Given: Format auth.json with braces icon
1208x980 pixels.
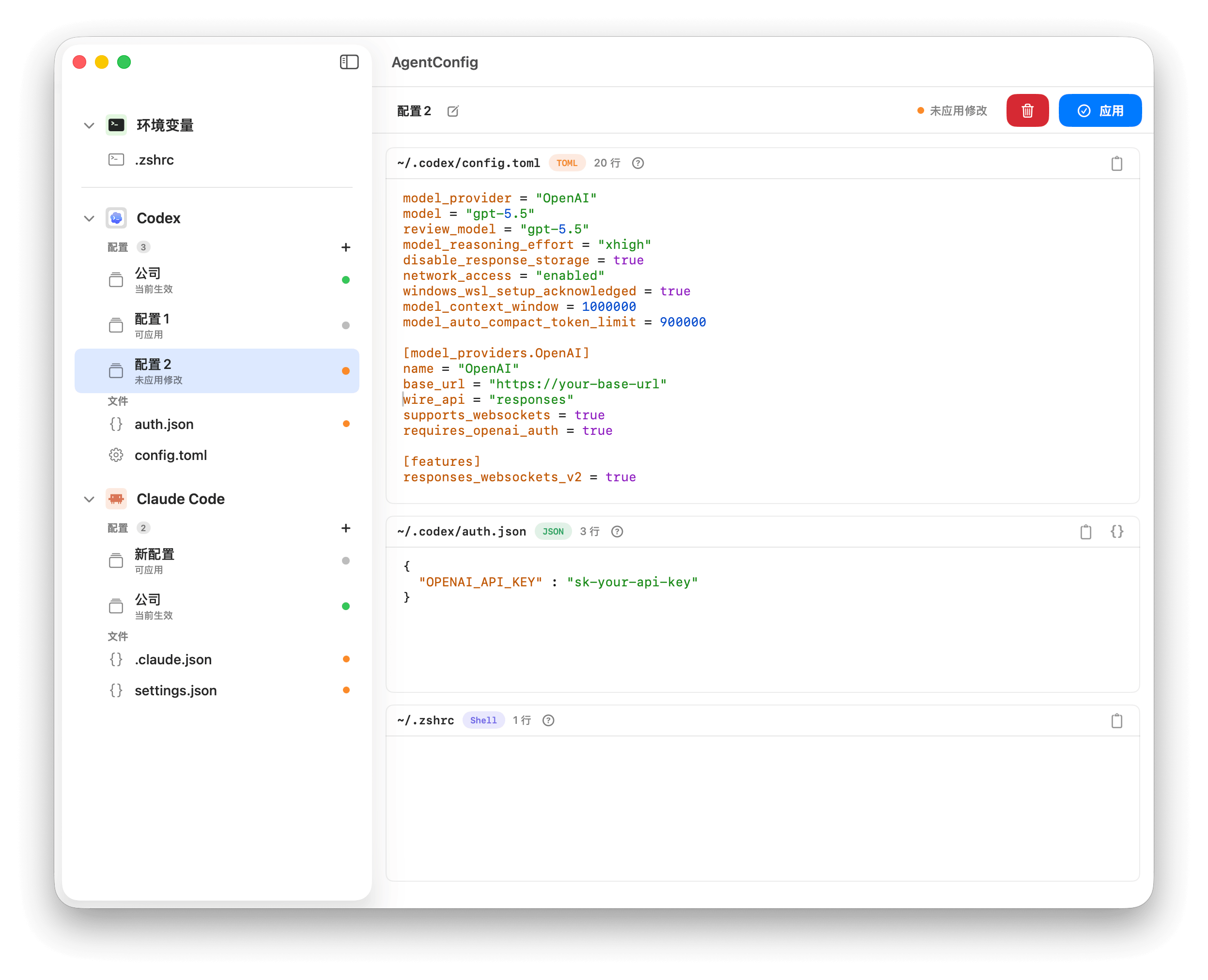Looking at the screenshot, I should coord(1116,532).
